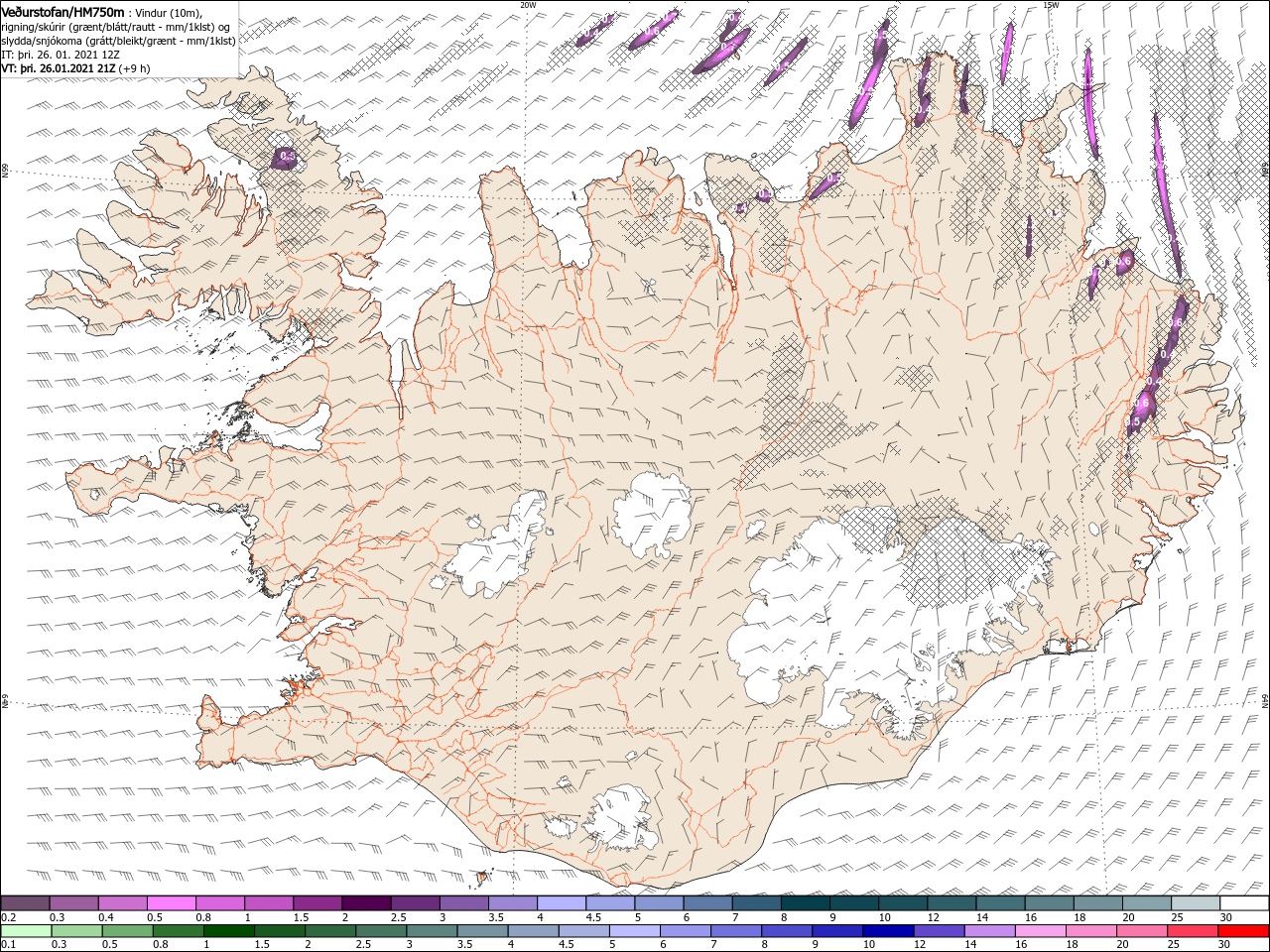Pick the rain legend swatch for 8–9

point(786,931)
